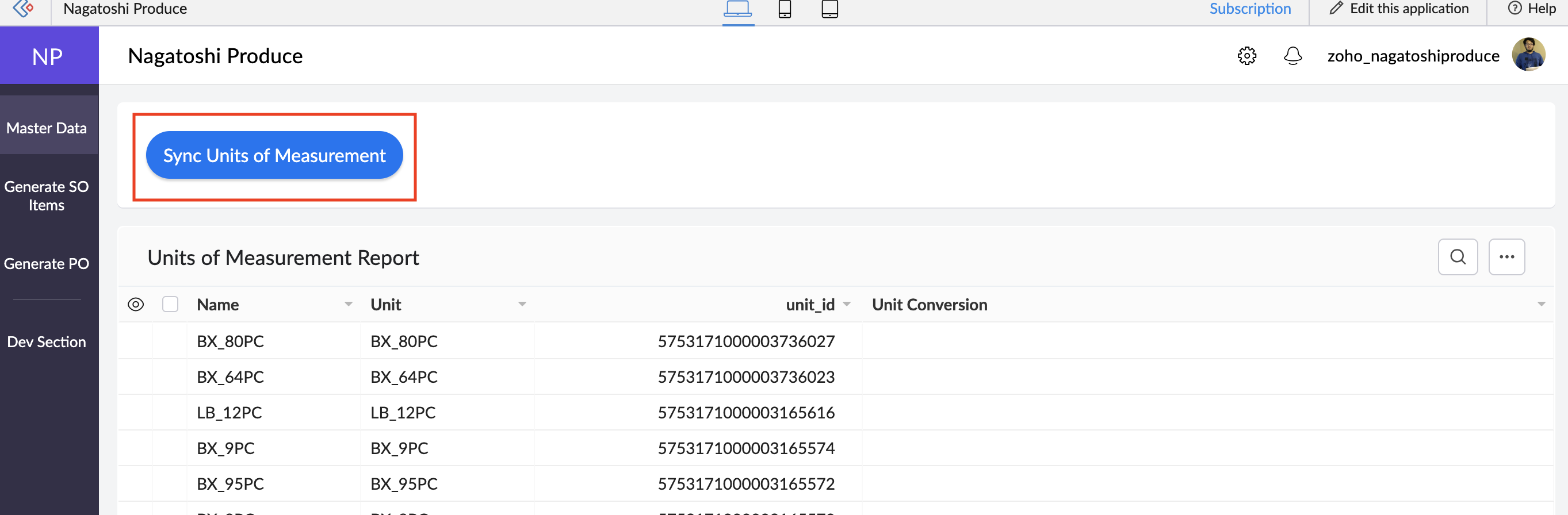
Task: Click unit id 5753171000003736027
Action: (x=745, y=341)
